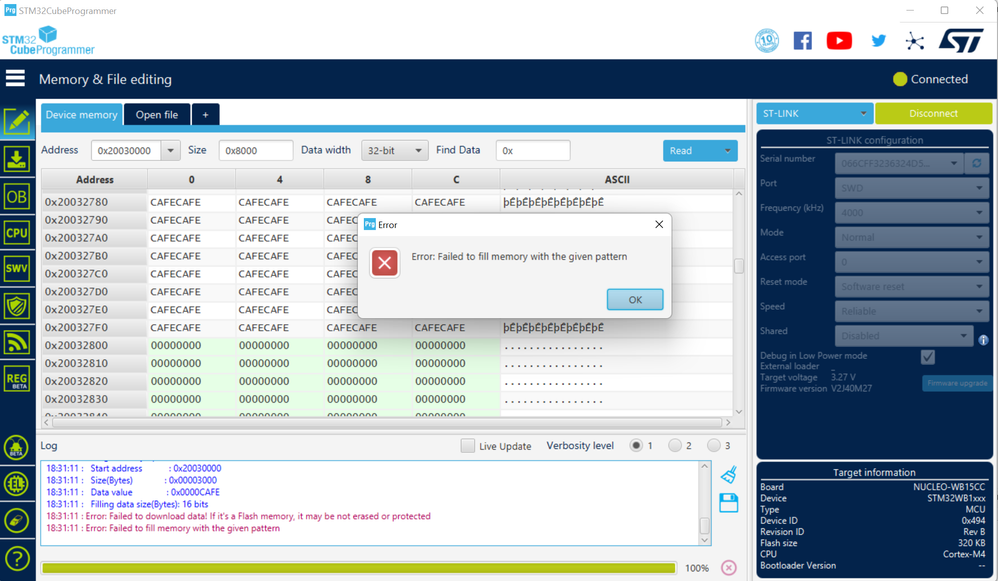This screenshot has width=998, height=581.
Task: Expand the Read button dropdown arrow
Action: click(x=727, y=151)
